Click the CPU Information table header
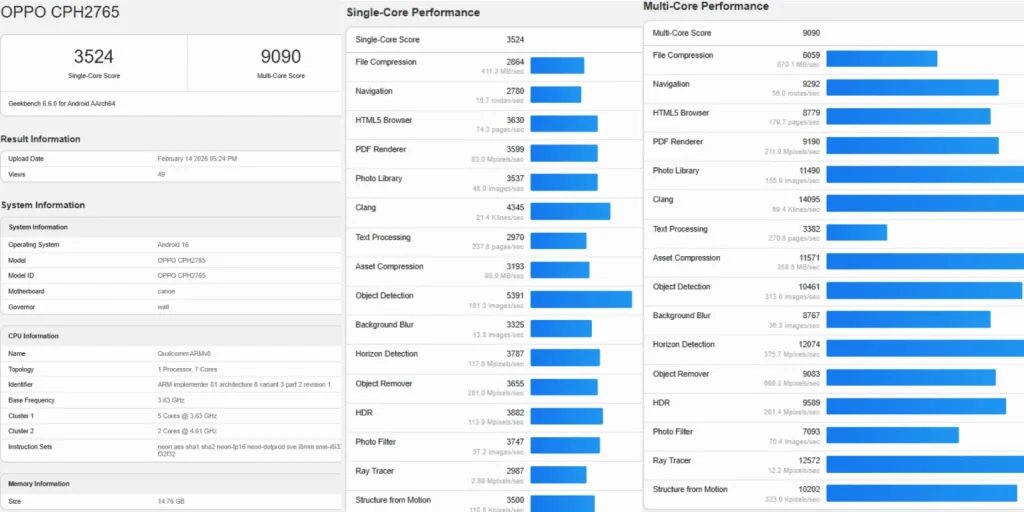Screen dimensions: 1024x512 click(x=33, y=336)
